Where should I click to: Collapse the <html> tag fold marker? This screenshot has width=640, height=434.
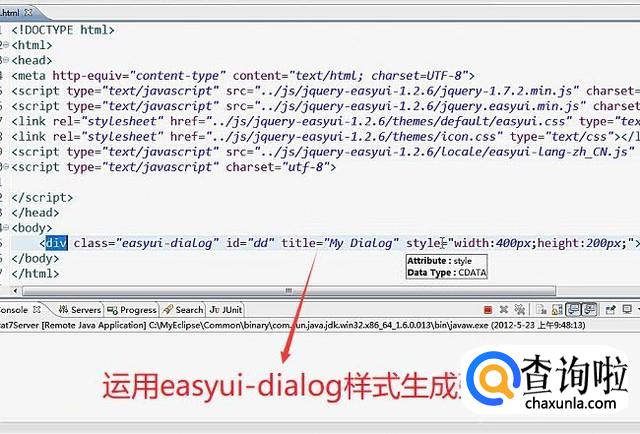6,45
